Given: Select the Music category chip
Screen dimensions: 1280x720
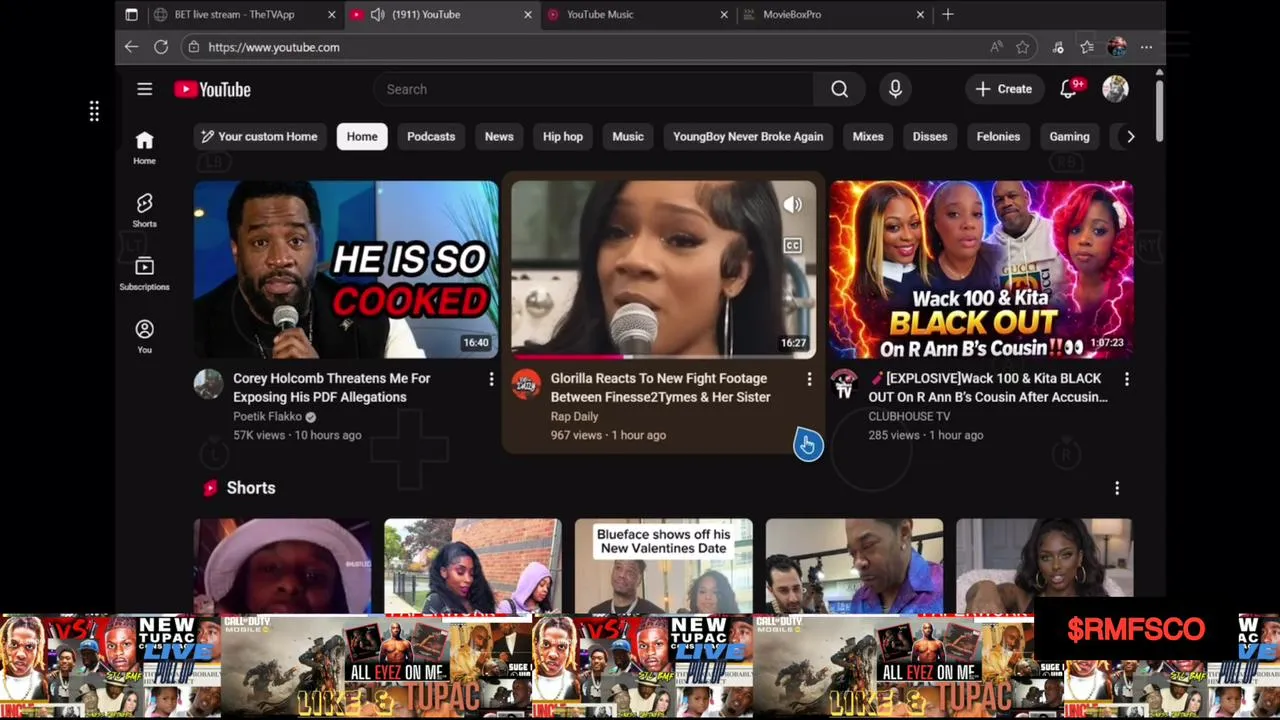Looking at the screenshot, I should click(628, 137).
